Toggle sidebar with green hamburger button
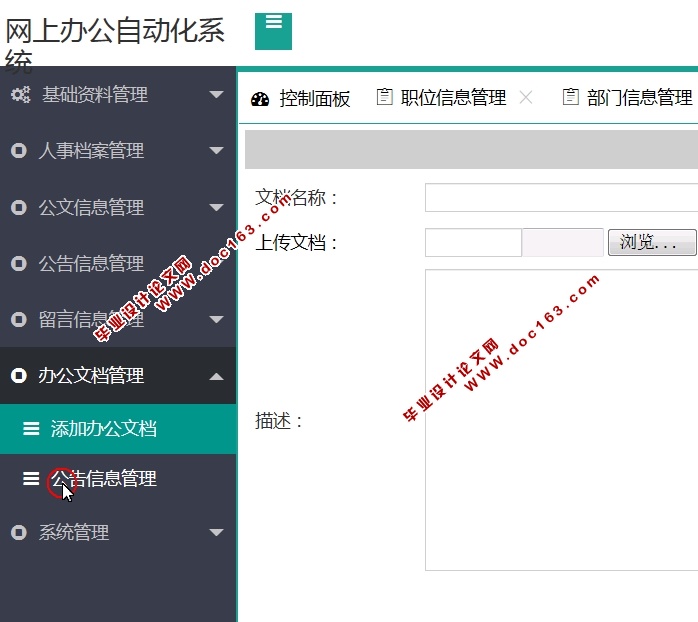 (273, 31)
